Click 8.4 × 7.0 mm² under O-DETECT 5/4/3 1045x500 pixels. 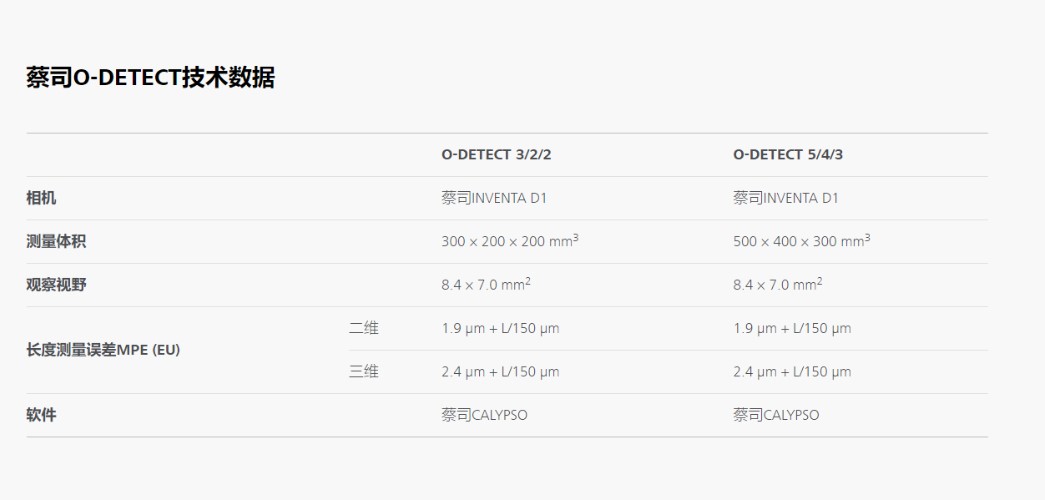point(778,285)
